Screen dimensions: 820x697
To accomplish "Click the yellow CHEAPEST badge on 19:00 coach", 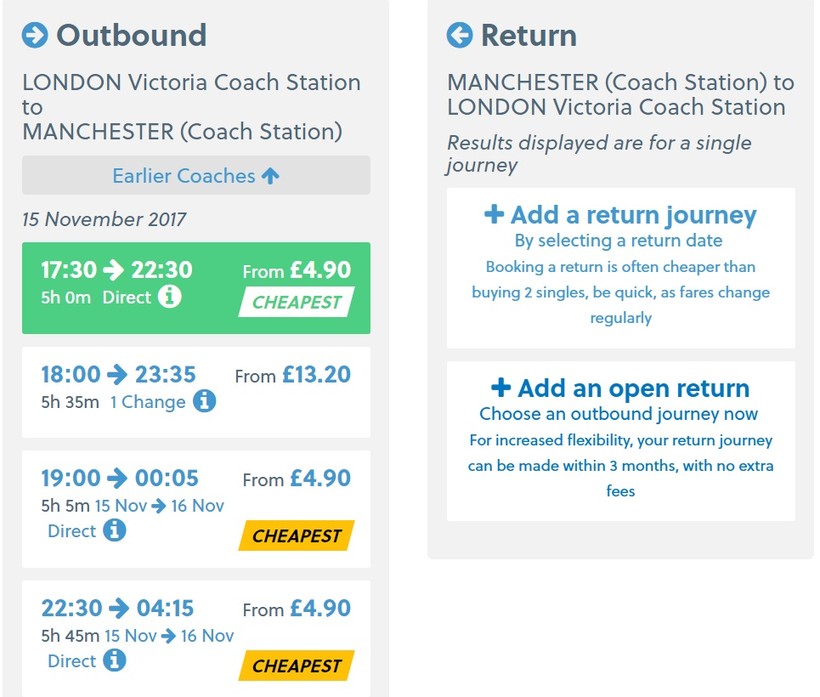I will pos(296,536).
